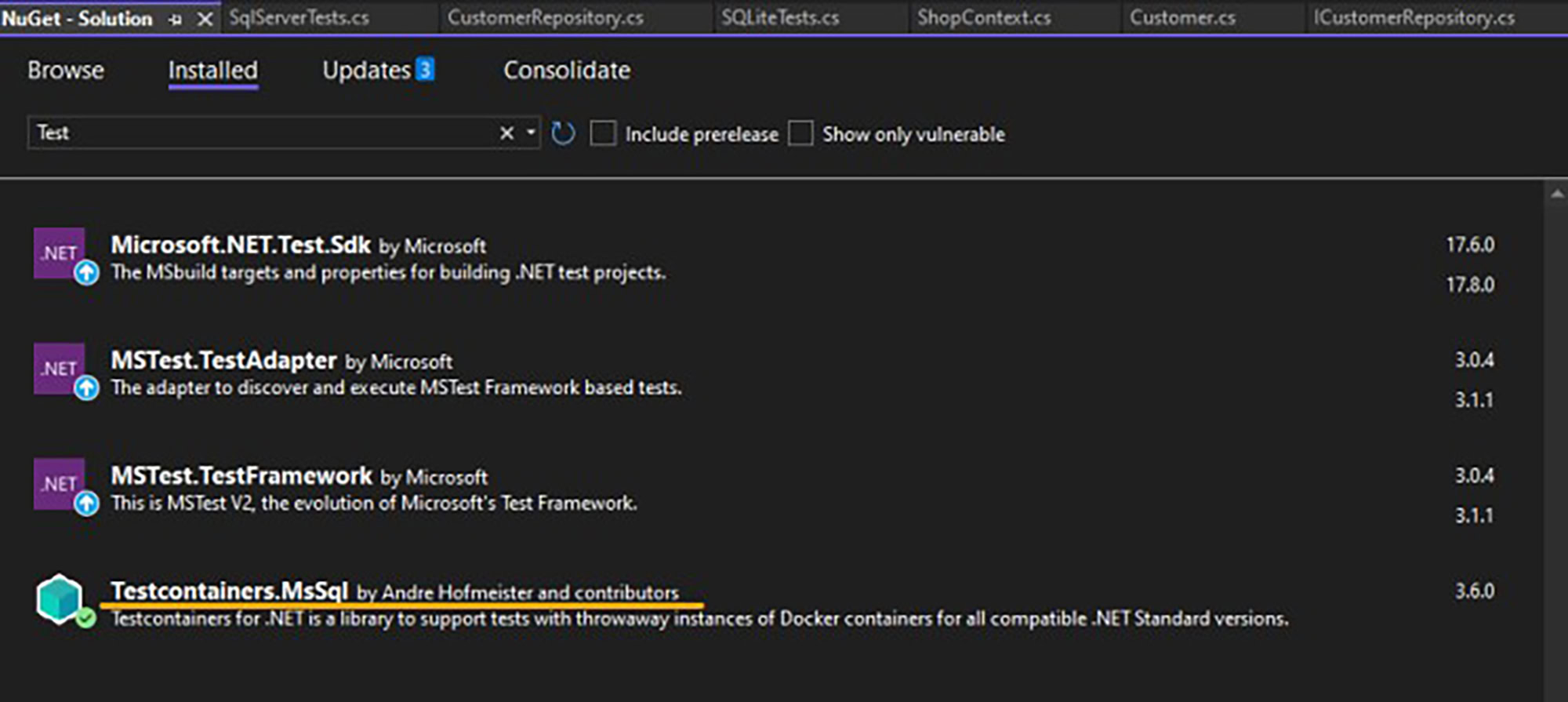Select the Testcontainers.MsSql package name
Viewport: 1568px width, 702px height.
(x=229, y=591)
